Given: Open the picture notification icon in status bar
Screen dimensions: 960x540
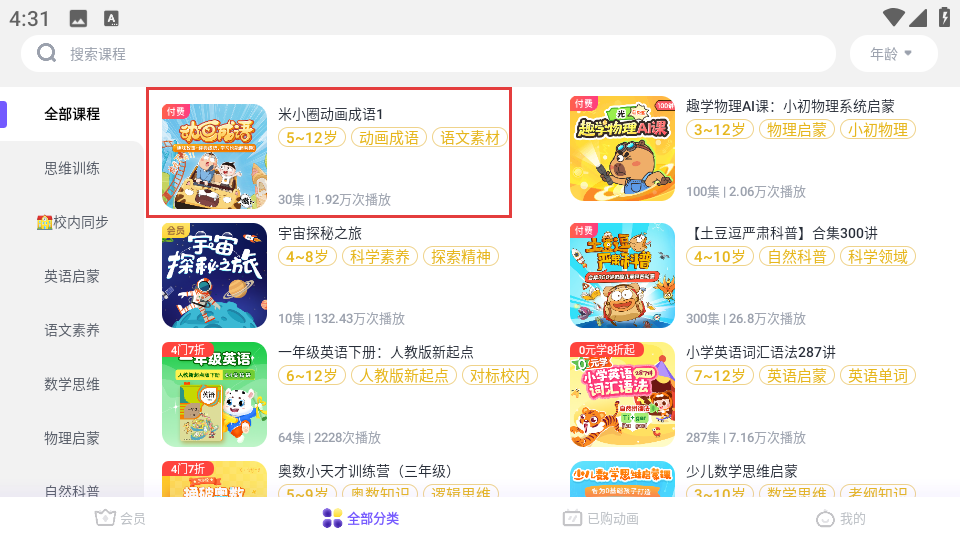Looking at the screenshot, I should pyautogui.click(x=78, y=19).
